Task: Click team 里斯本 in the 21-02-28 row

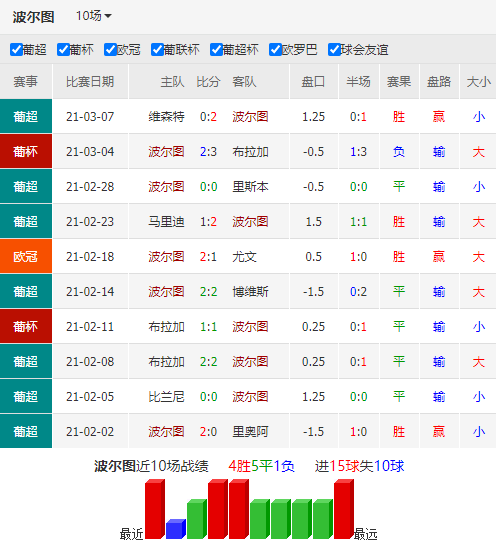Action: coord(250,187)
